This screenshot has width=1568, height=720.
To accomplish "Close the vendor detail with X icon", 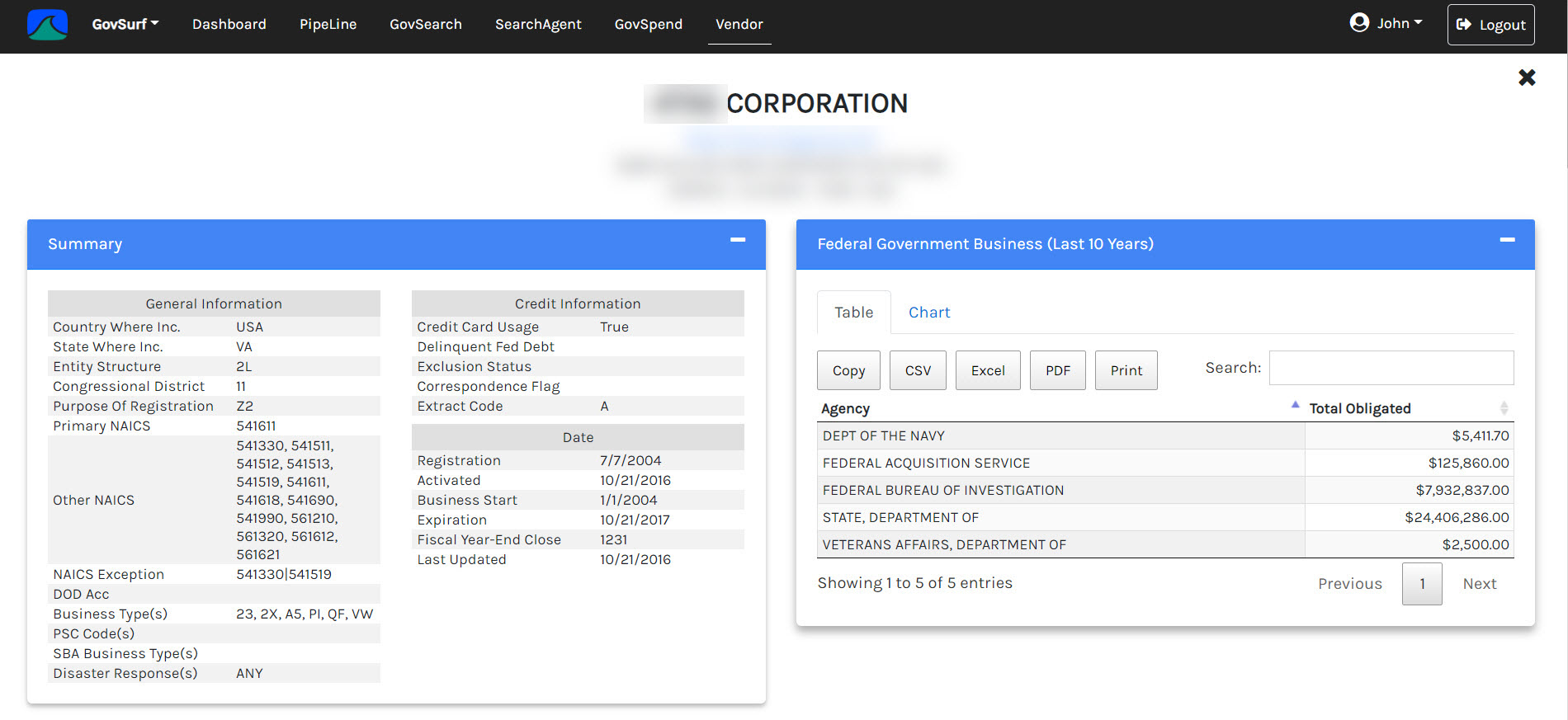I will [1527, 78].
